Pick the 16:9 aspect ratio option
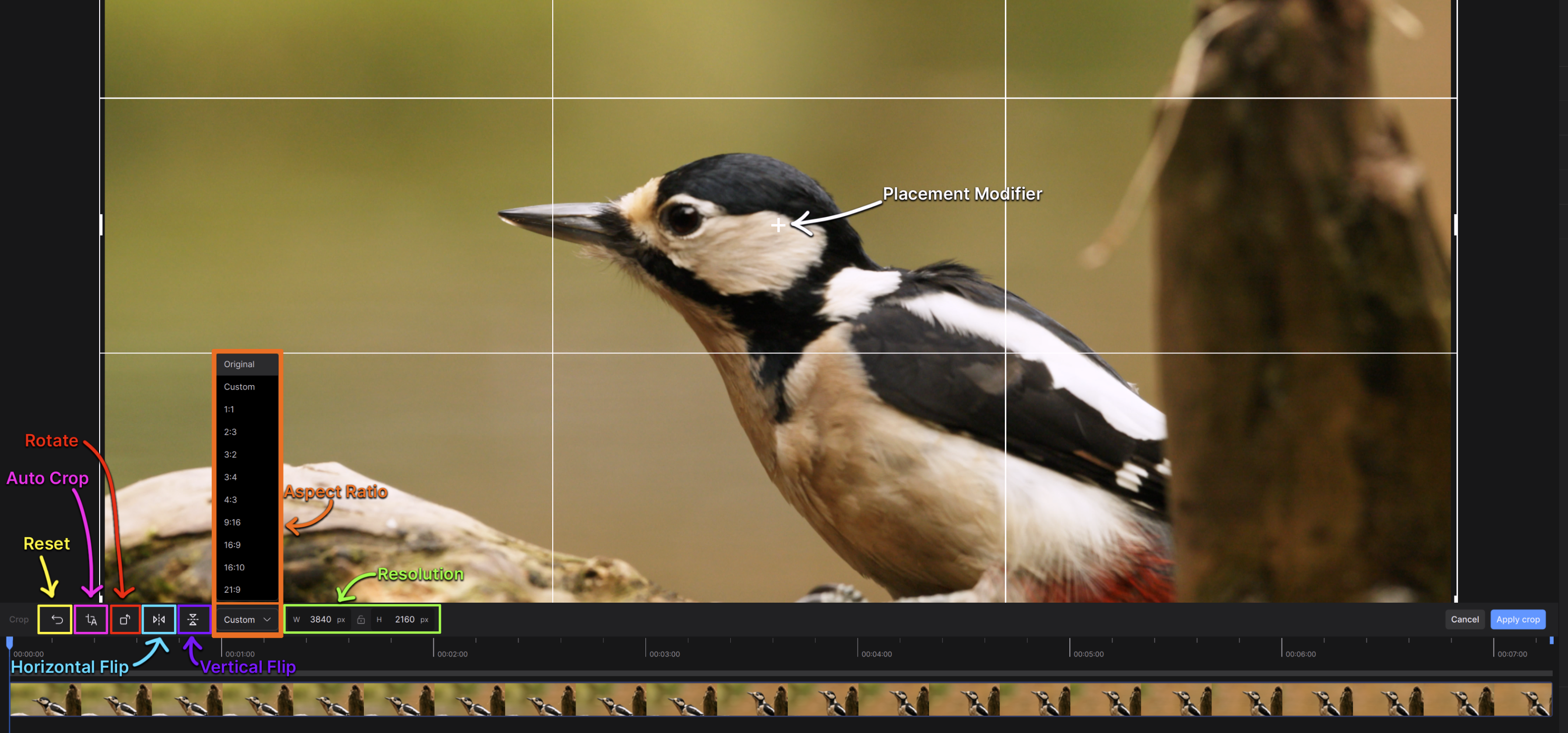1568x733 pixels. 232,545
